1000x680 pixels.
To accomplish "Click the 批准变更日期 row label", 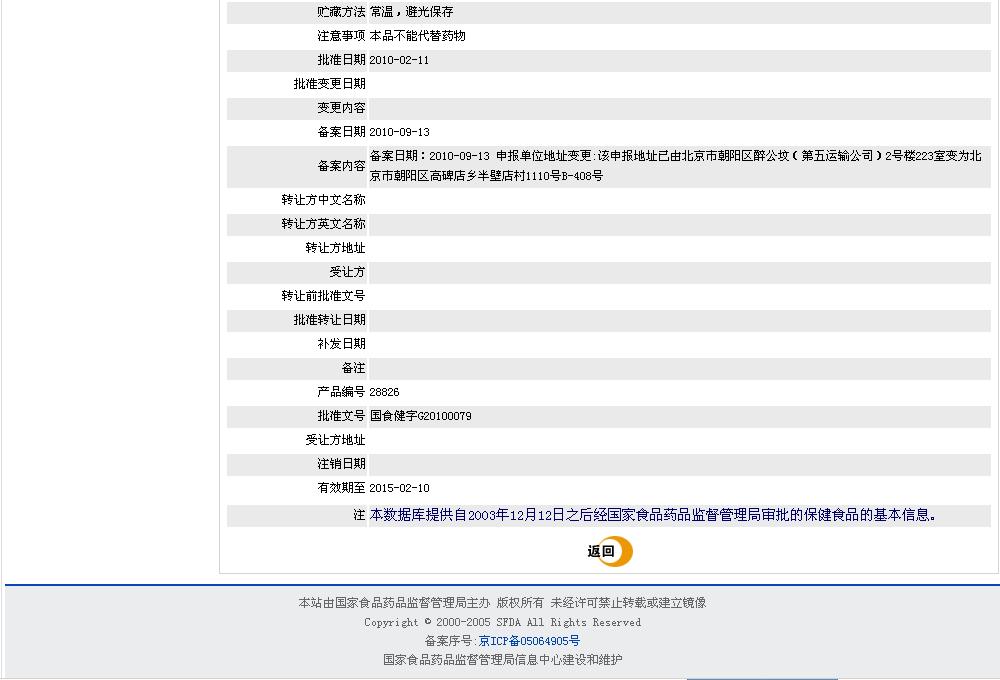I will [329, 84].
